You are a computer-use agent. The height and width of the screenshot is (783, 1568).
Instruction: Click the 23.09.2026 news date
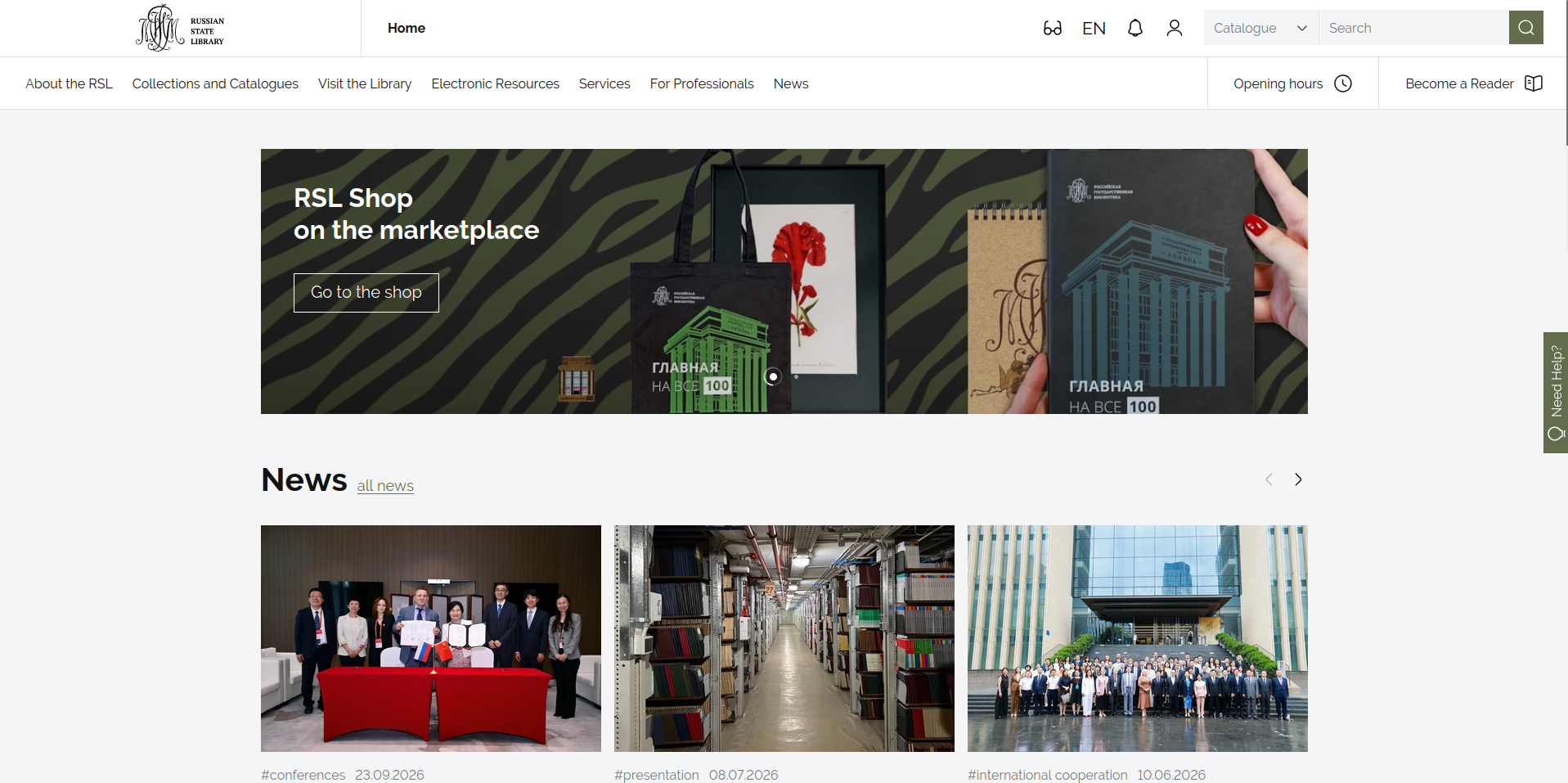coord(389,775)
